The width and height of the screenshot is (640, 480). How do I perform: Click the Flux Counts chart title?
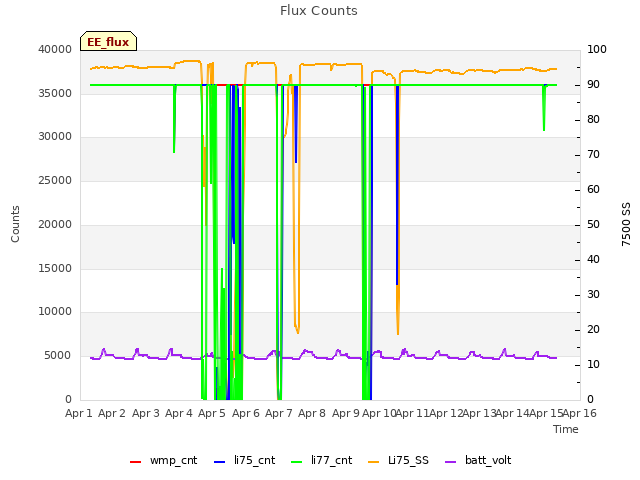(x=319, y=11)
